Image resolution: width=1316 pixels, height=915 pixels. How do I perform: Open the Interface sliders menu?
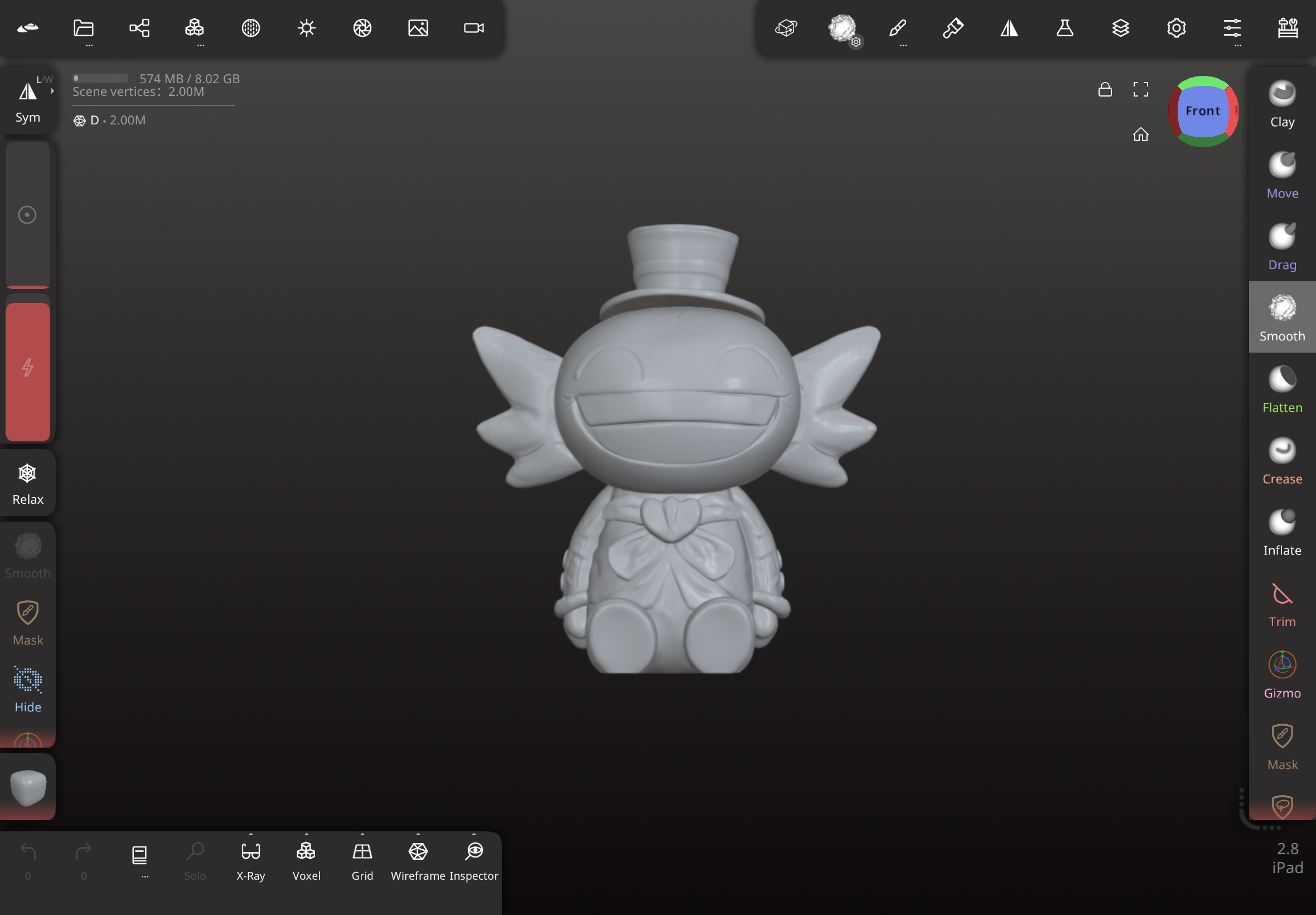(x=1232, y=28)
